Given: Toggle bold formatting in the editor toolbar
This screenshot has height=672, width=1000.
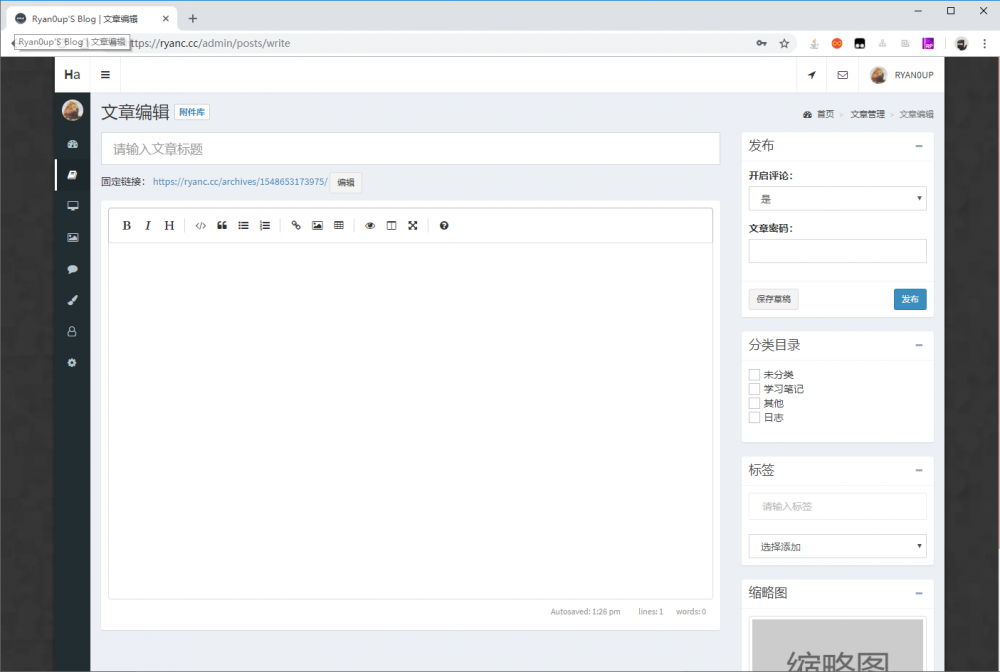Looking at the screenshot, I should 126,225.
